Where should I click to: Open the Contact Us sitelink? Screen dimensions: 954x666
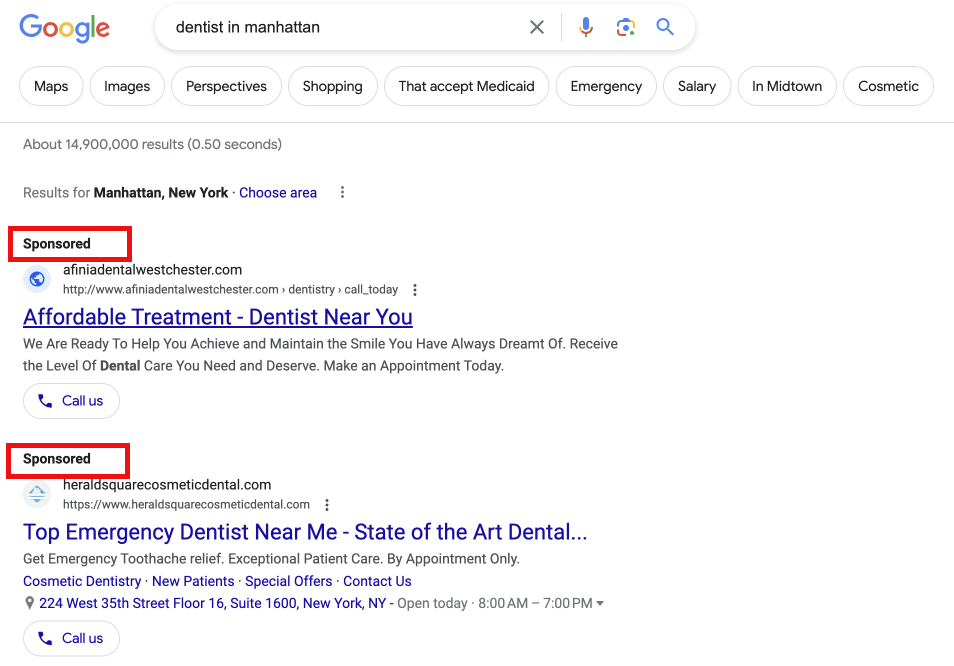[377, 581]
